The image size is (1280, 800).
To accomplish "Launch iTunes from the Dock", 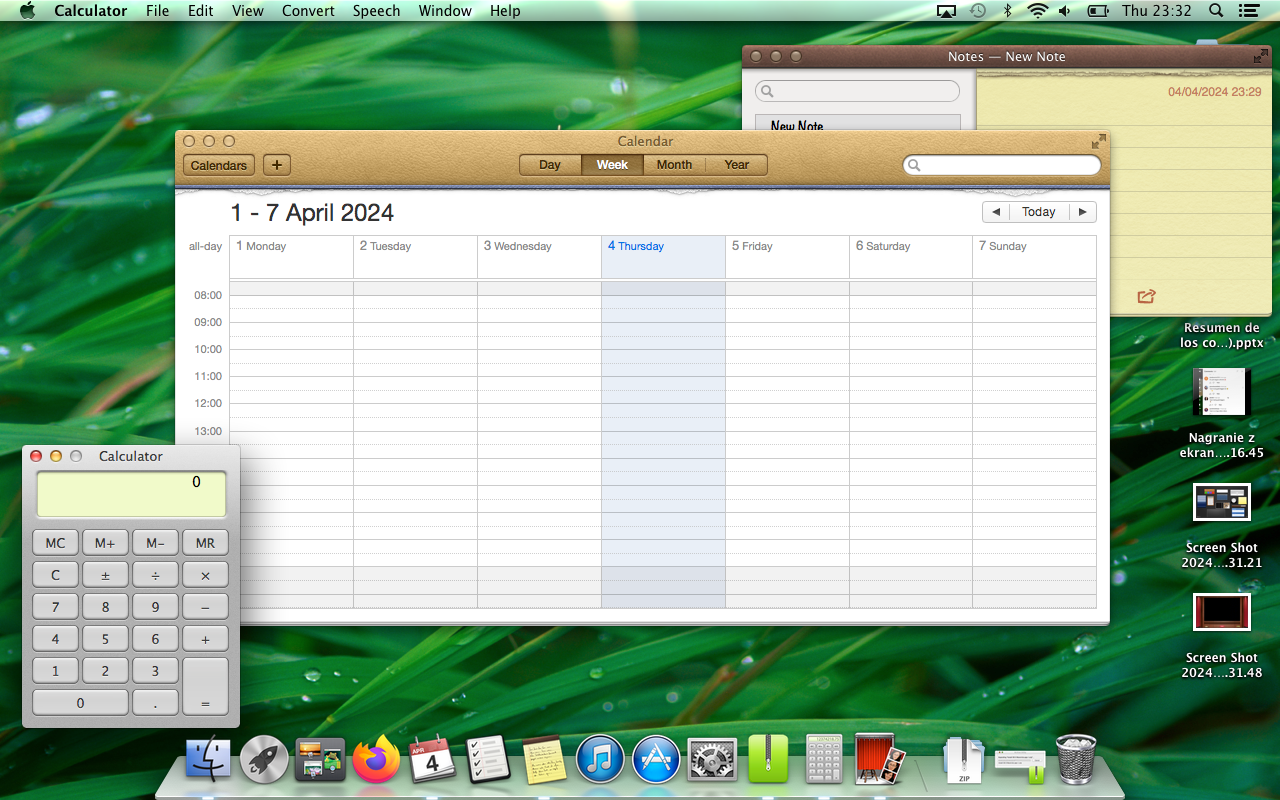I will click(x=600, y=760).
